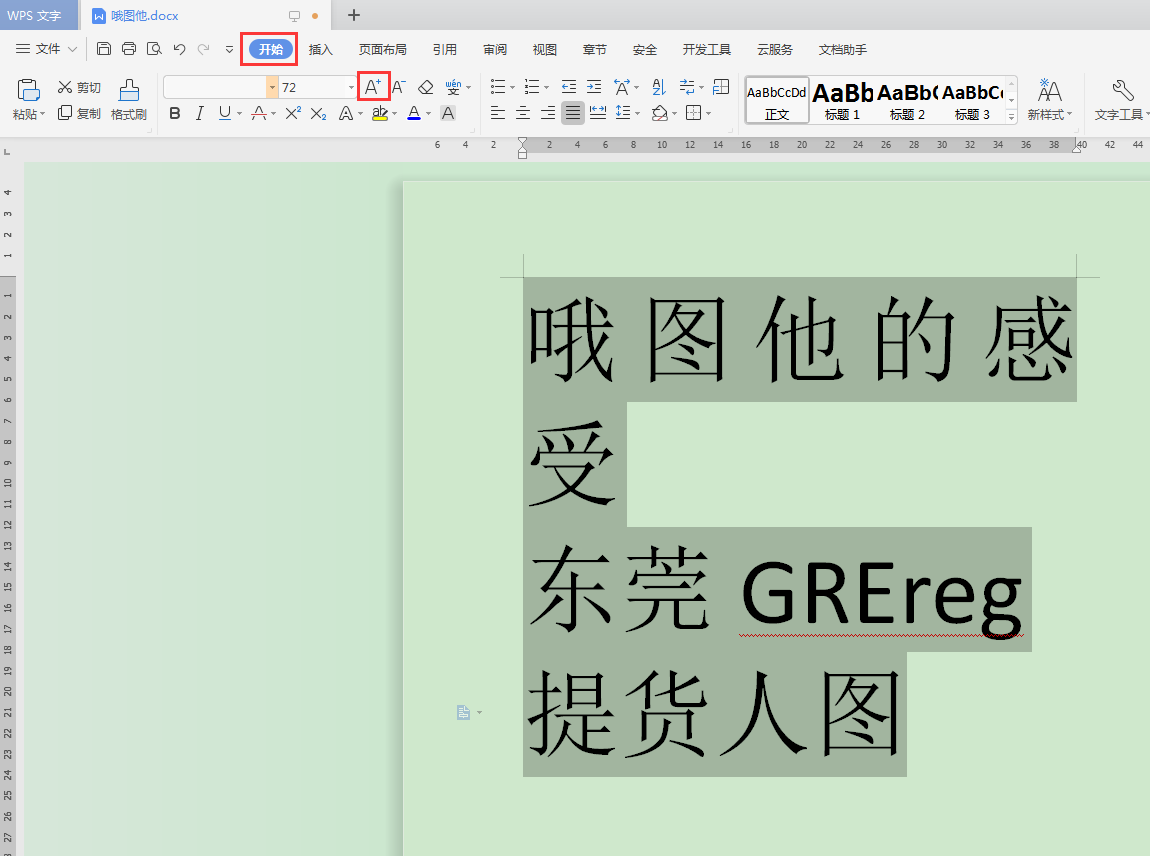The width and height of the screenshot is (1150, 856).
Task: Open the 视图 tab
Action: 544,49
